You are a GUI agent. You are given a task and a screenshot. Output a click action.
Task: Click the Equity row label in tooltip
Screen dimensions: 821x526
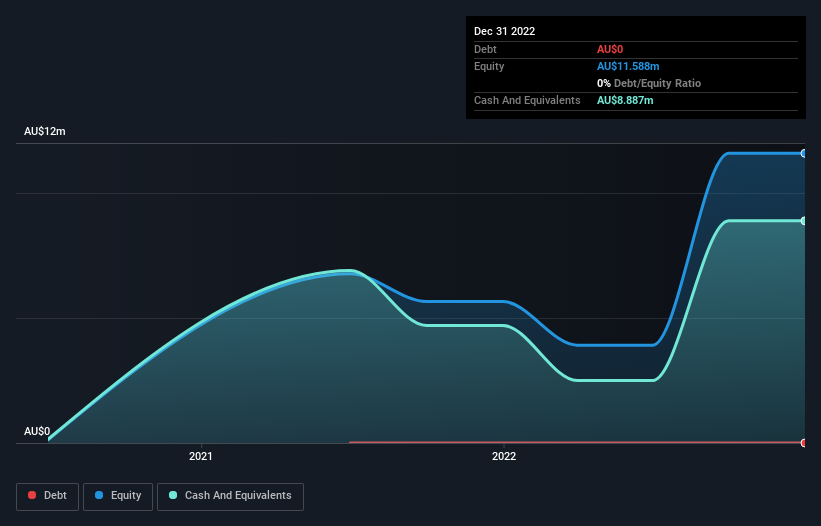pos(489,66)
